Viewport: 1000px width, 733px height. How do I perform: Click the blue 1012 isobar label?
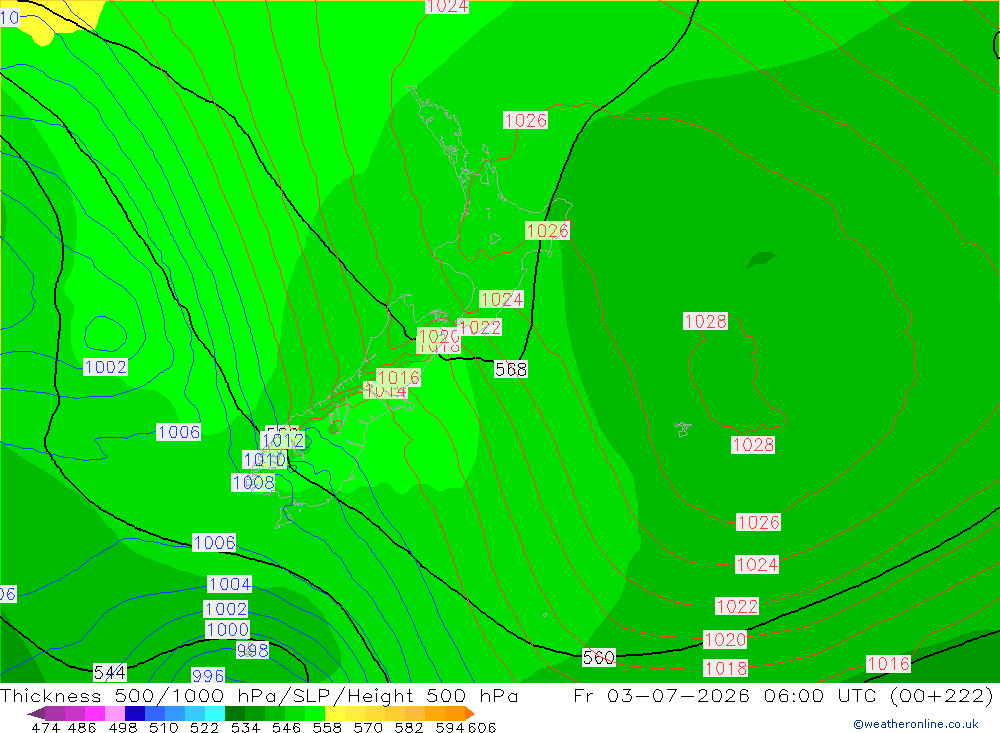(283, 441)
